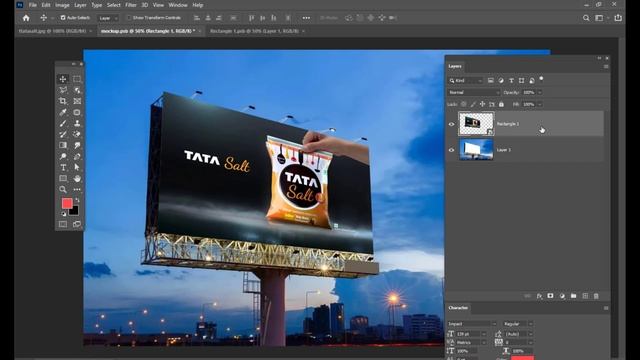Select the Lasso tool
This screenshot has height=360, width=640.
tap(63, 90)
